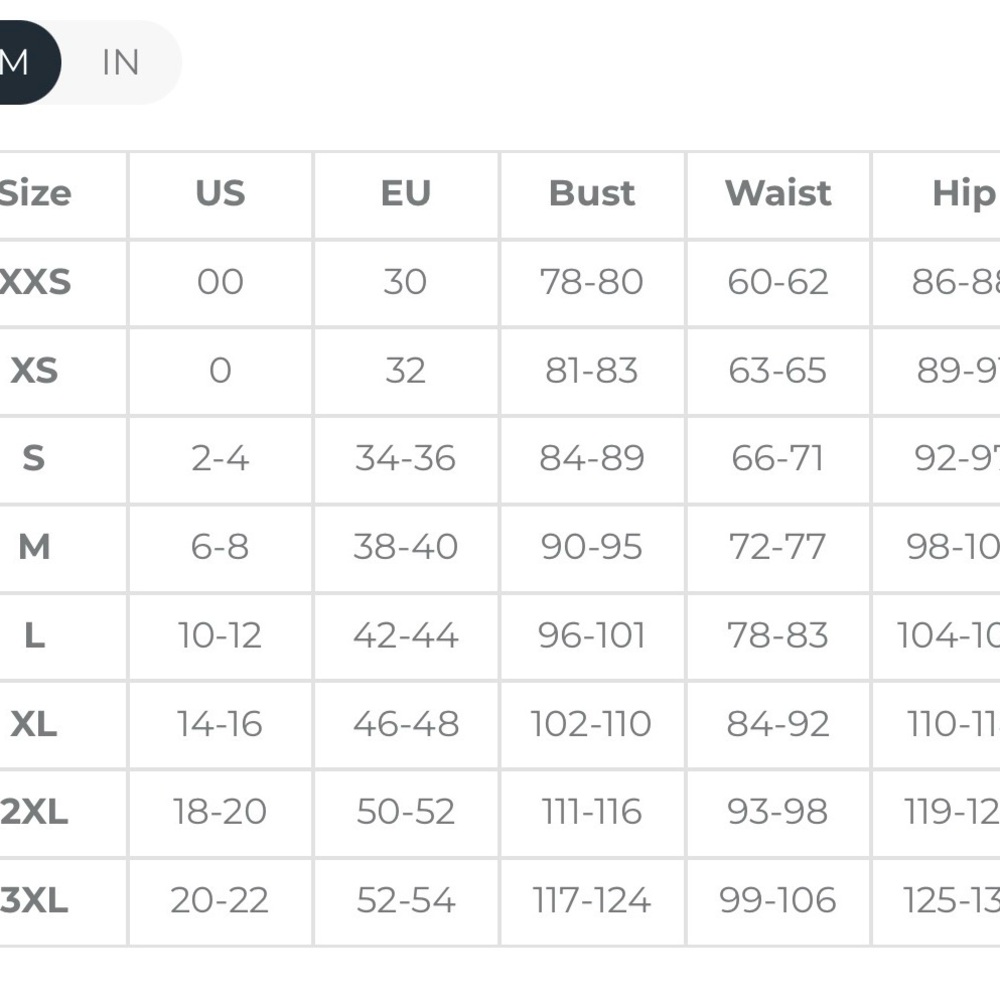This screenshot has height=1000, width=1000.
Task: Click the Size column header
Action: point(35,193)
